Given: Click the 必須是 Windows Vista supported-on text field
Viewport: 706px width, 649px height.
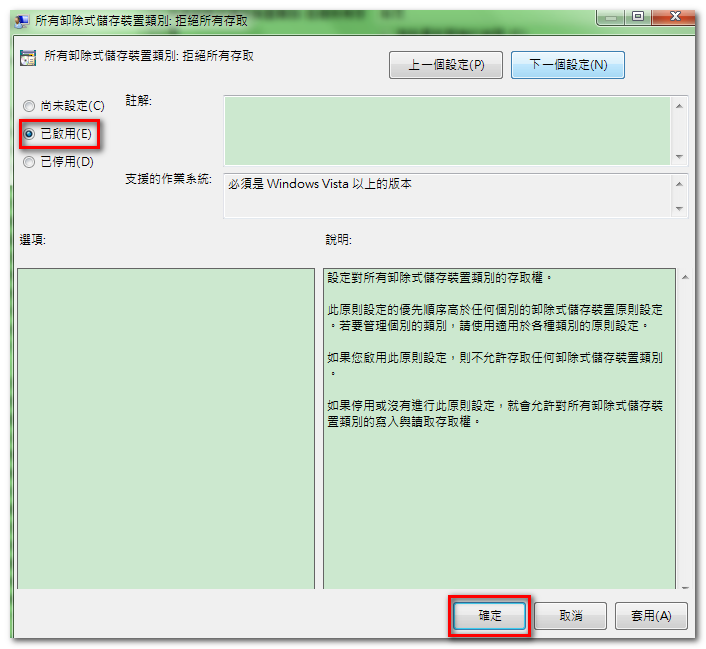Looking at the screenshot, I should [447, 195].
